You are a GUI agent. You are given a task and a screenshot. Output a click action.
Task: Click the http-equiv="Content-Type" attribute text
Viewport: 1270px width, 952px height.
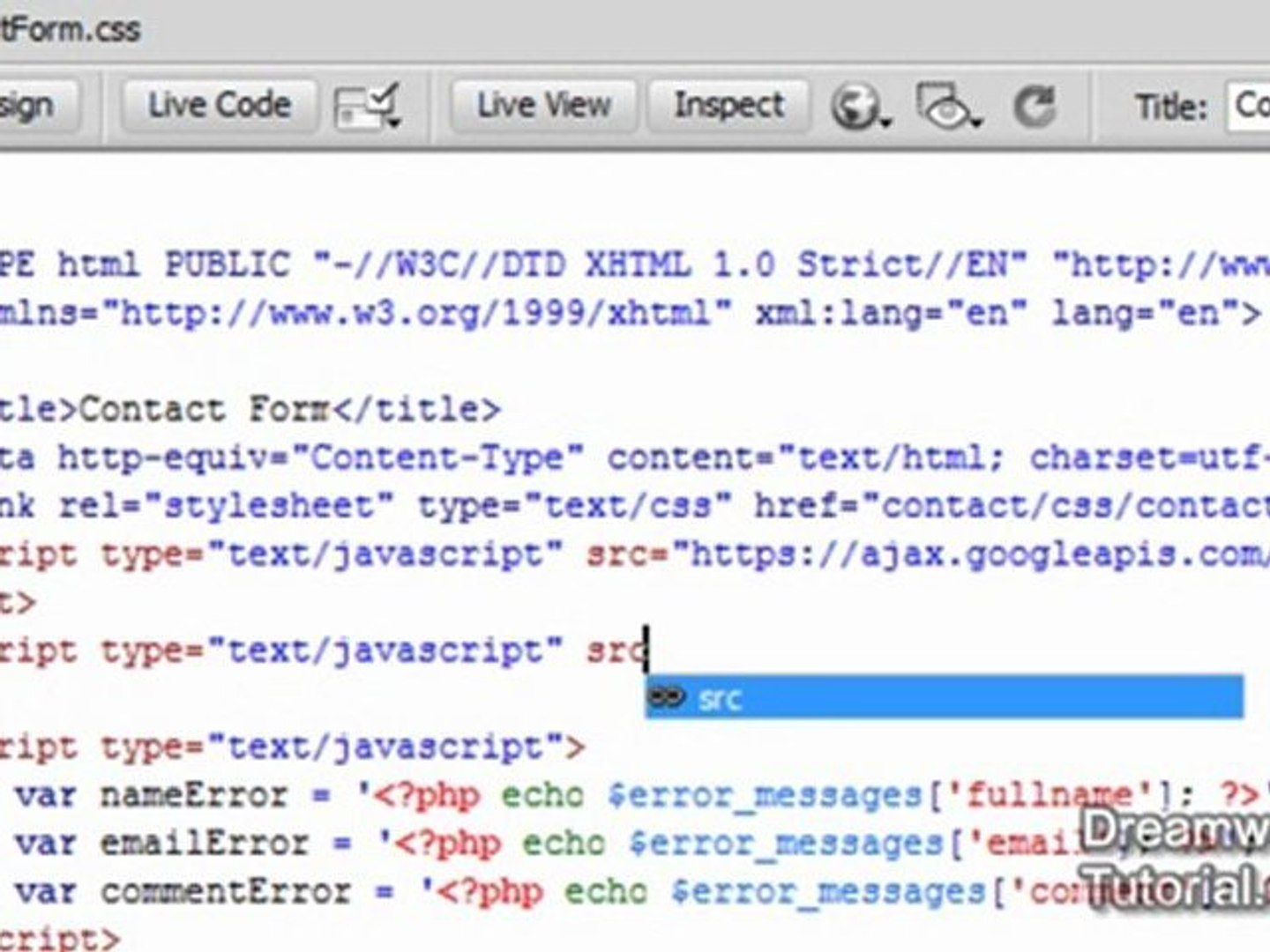pos(321,458)
